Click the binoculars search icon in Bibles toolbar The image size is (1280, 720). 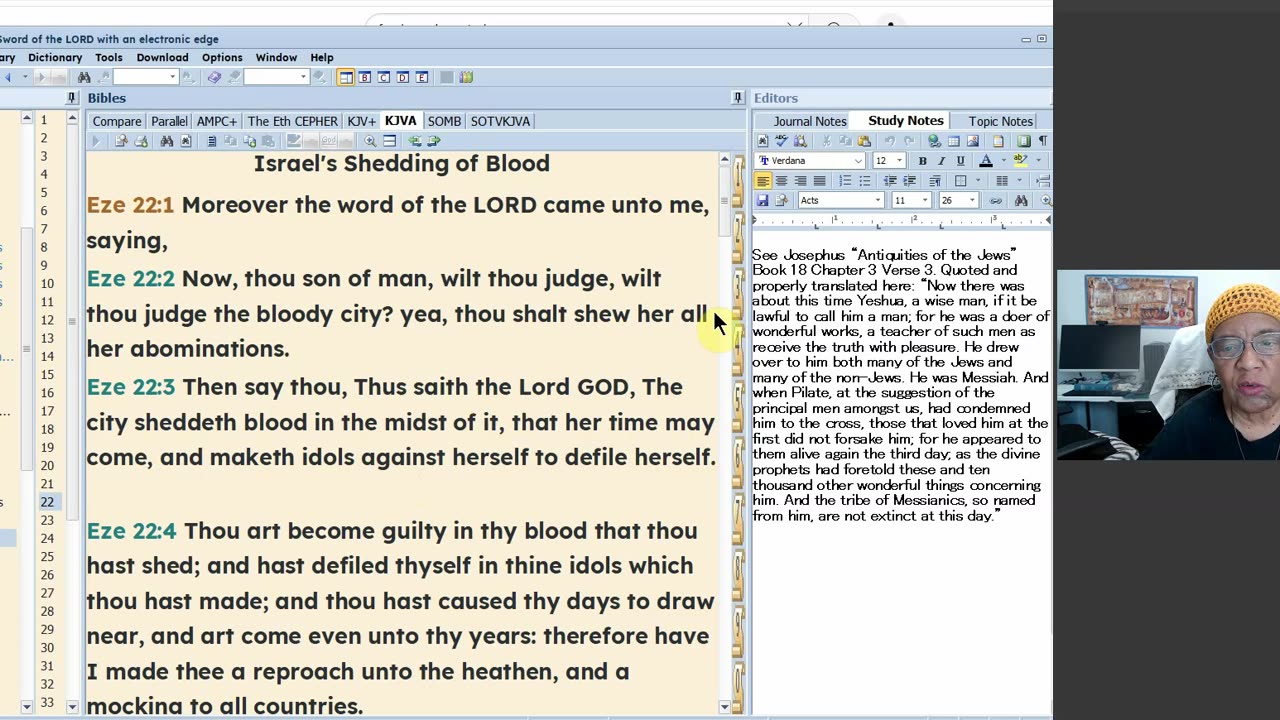coord(166,141)
